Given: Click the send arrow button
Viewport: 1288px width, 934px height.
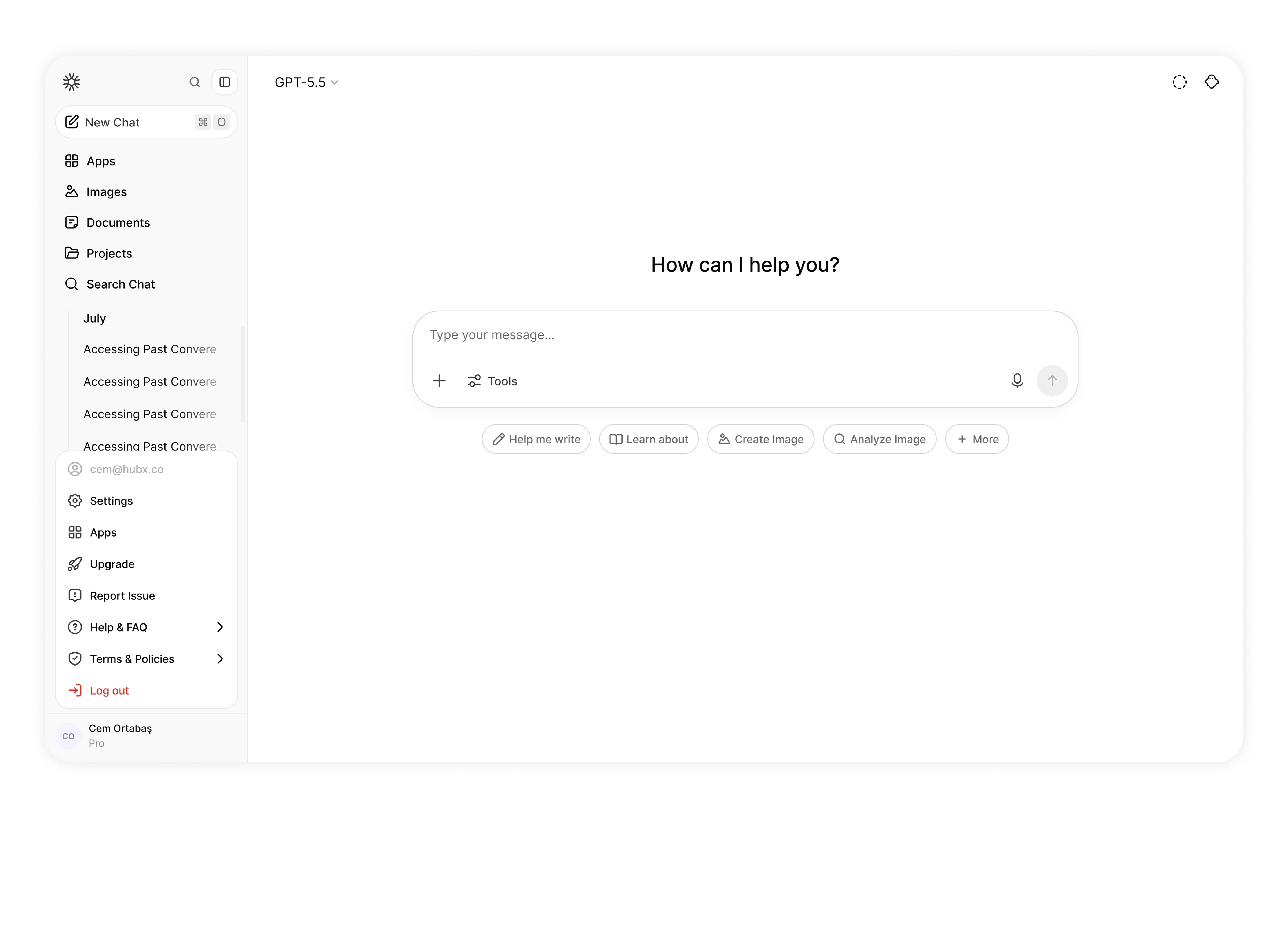Looking at the screenshot, I should pos(1052,381).
